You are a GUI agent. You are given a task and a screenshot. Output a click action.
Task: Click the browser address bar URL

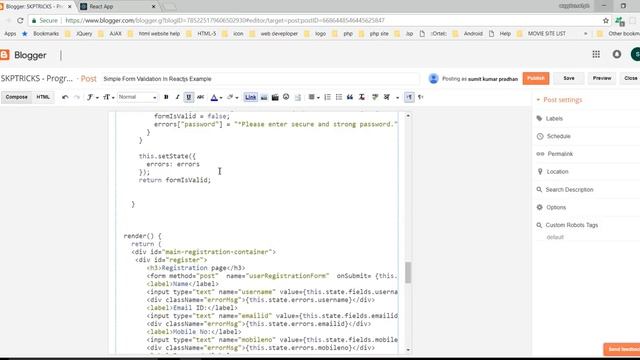click(224, 20)
